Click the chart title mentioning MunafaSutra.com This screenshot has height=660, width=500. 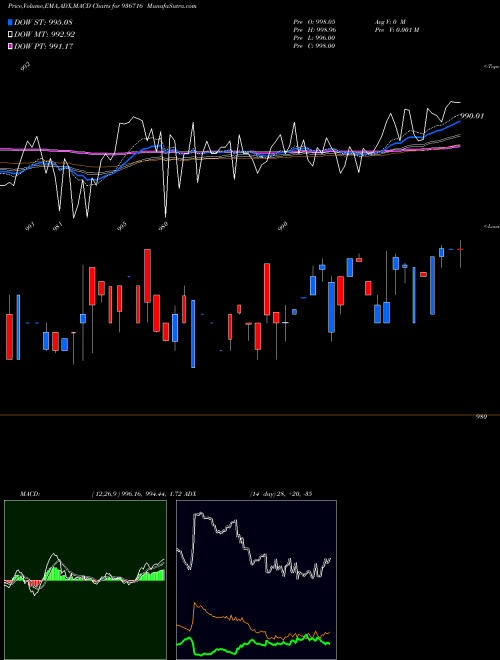pos(102,6)
